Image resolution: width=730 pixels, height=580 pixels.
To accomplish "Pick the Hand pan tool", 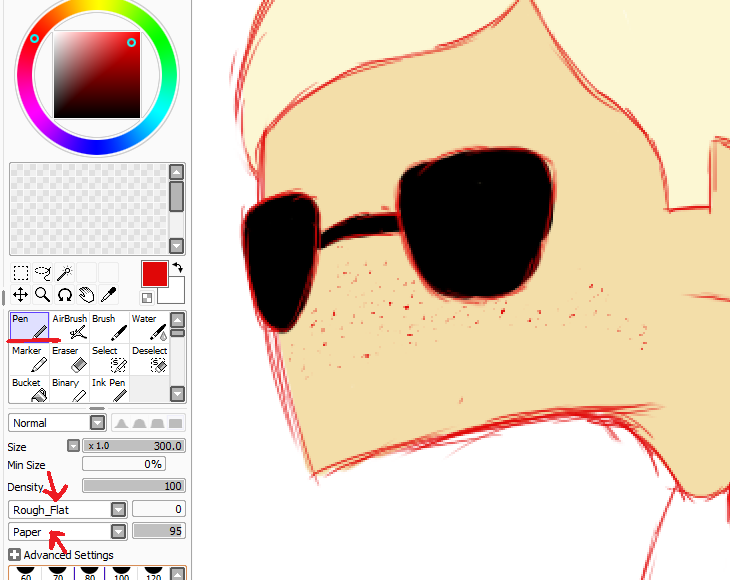I will 87,295.
